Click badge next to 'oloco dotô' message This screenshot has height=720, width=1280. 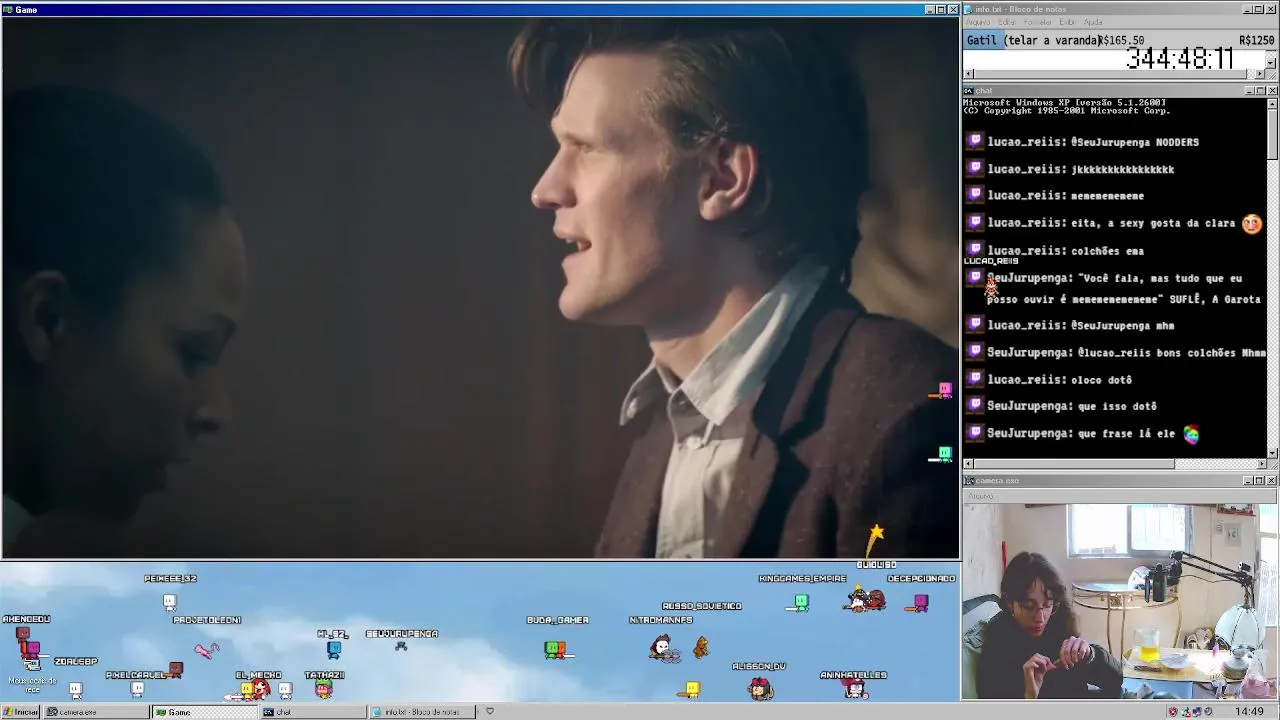(x=975, y=379)
